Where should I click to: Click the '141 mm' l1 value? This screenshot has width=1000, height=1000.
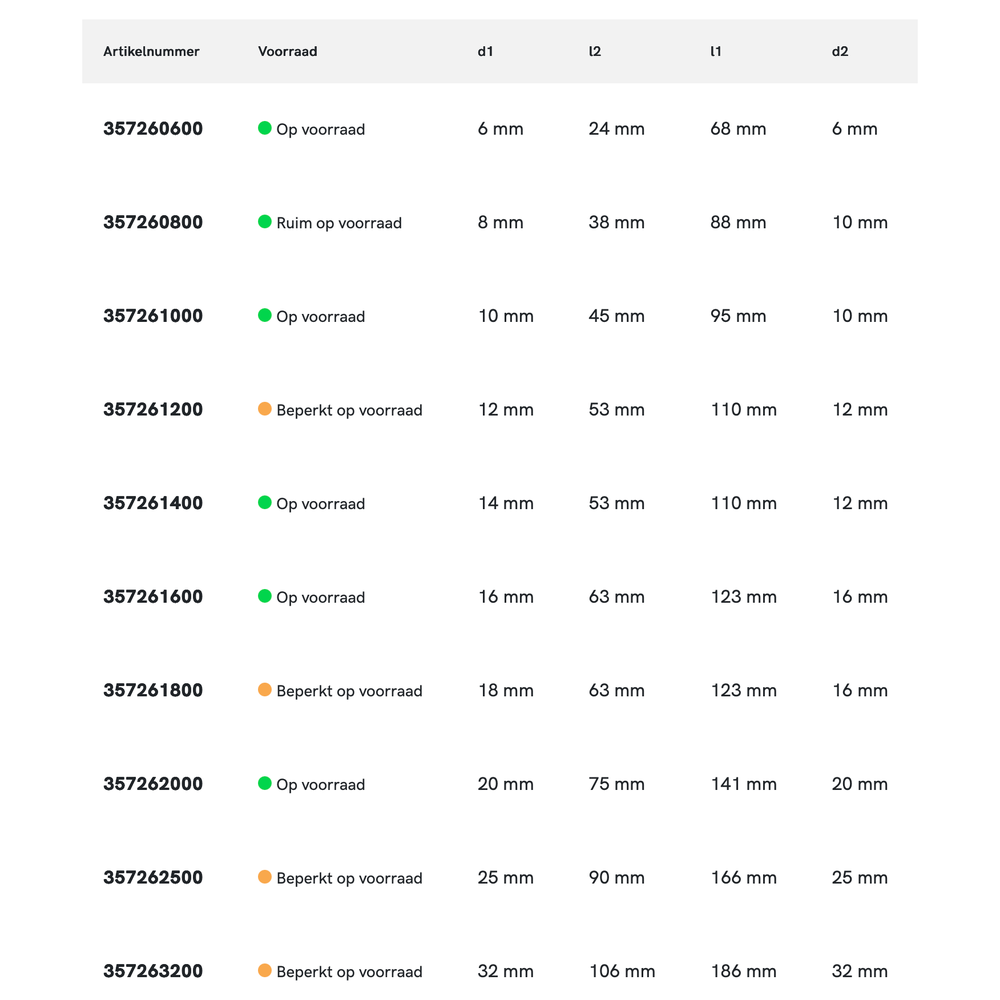point(743,784)
